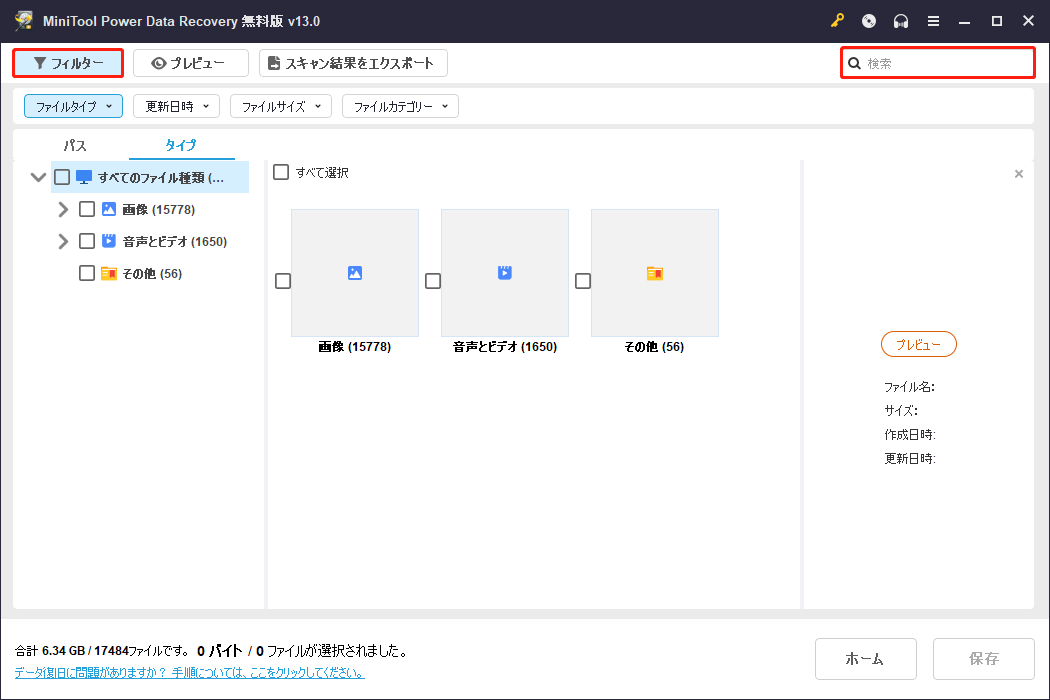The width and height of the screenshot is (1050, 700).
Task: Check the box beside 画像 thumbnail
Action: (283, 281)
